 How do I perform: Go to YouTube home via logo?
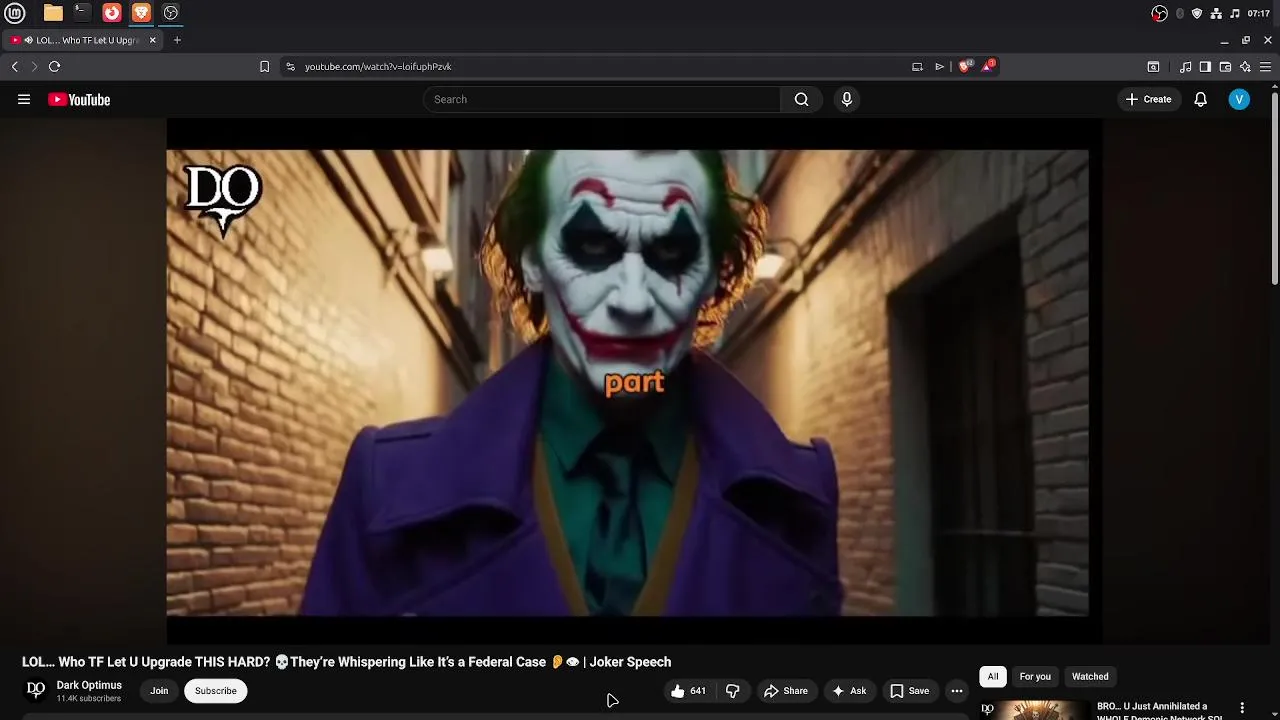coord(79,99)
